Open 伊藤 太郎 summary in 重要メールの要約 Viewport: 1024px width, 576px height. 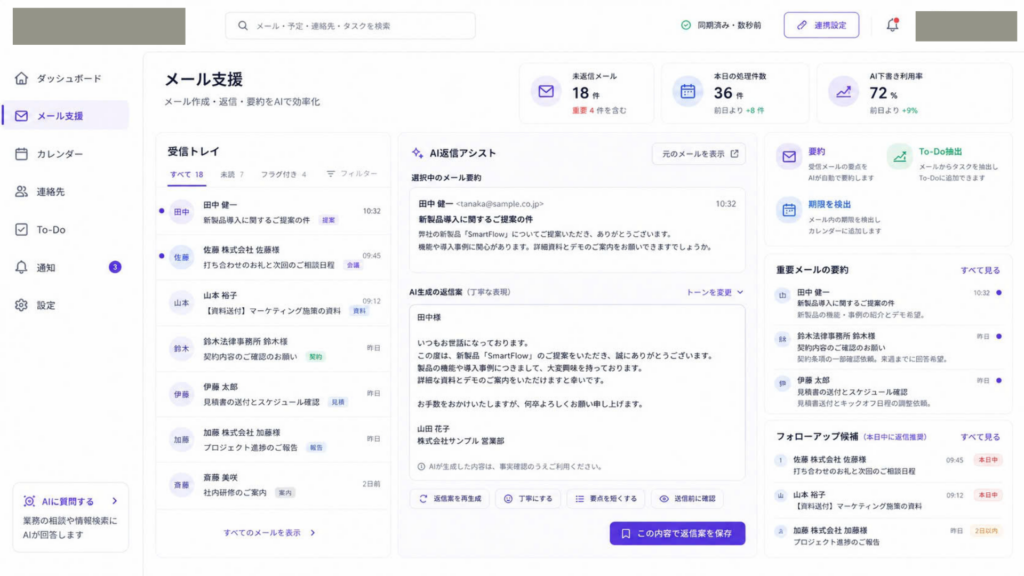(888, 391)
